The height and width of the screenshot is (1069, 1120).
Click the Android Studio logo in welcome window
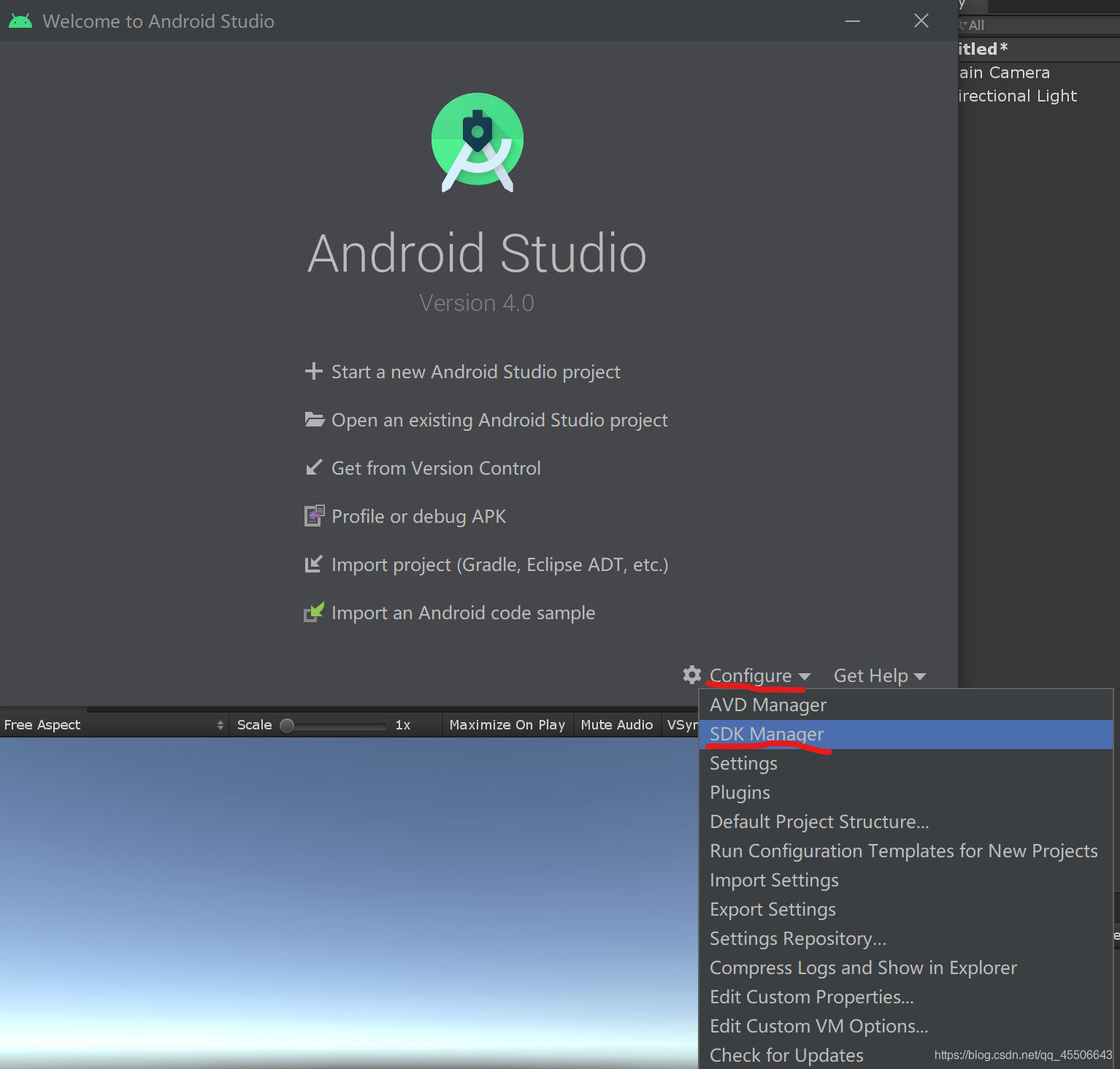click(477, 142)
